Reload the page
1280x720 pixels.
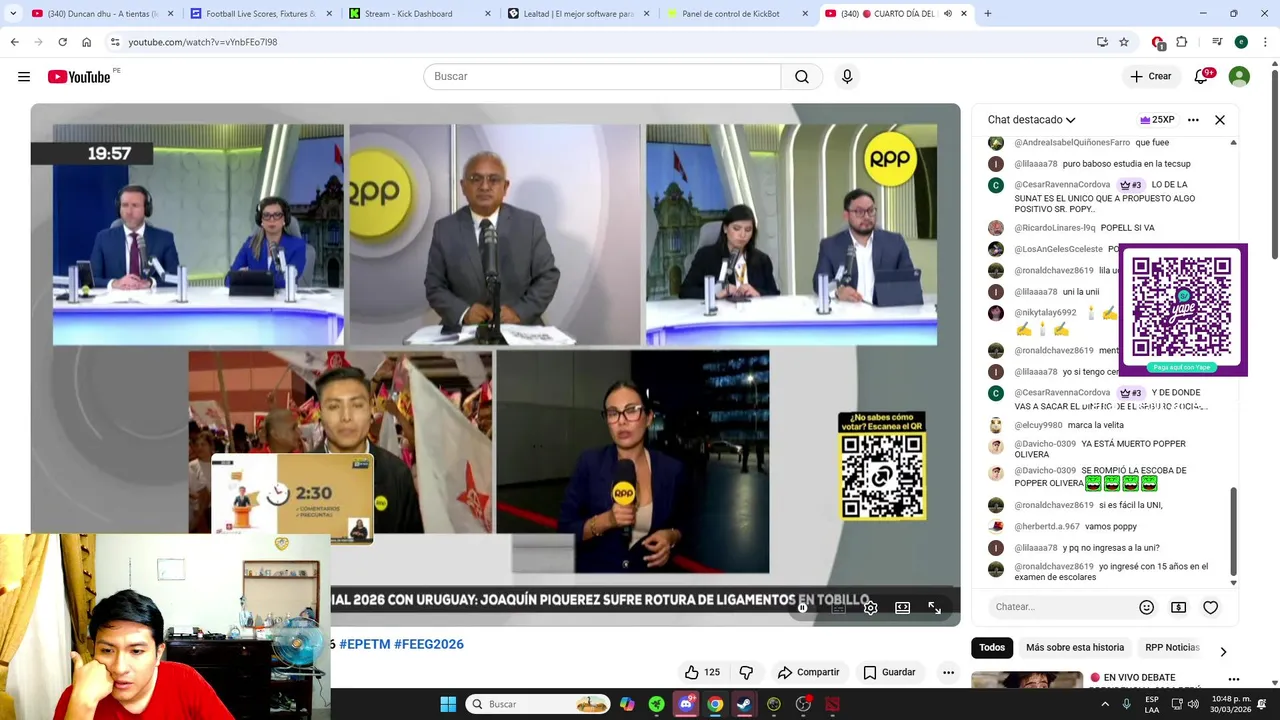62,42
